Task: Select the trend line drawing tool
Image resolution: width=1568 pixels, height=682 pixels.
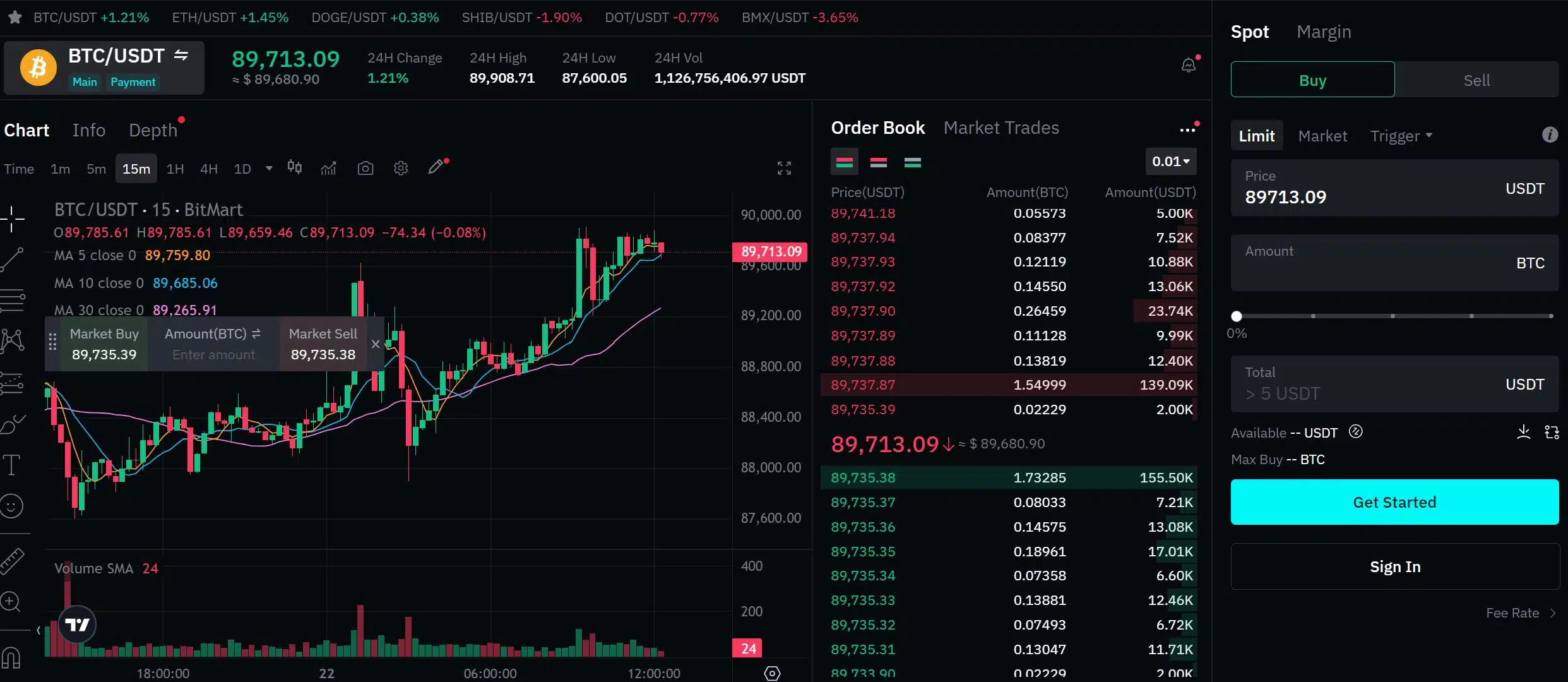Action: click(x=13, y=259)
